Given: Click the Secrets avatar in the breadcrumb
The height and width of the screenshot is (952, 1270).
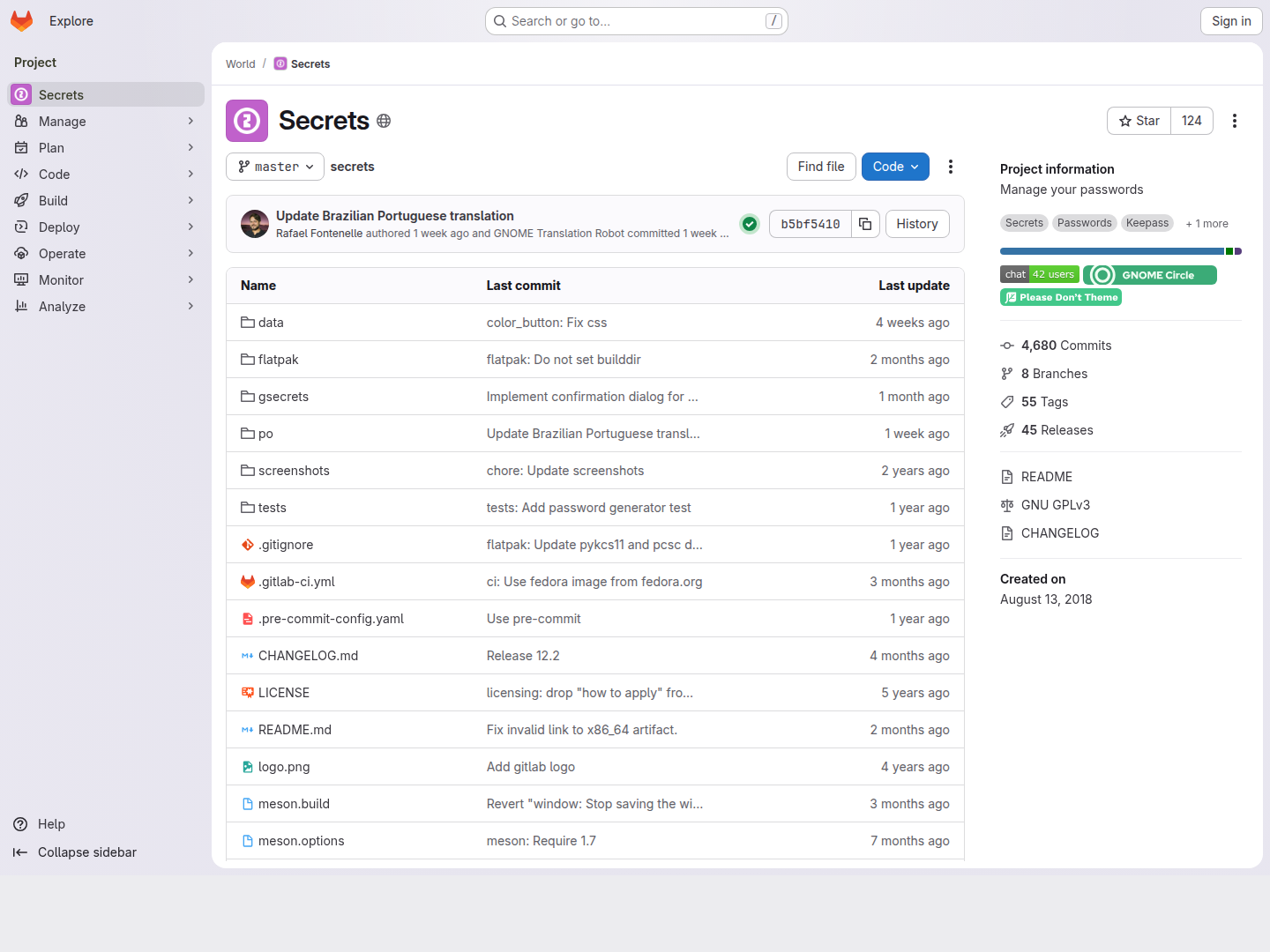Looking at the screenshot, I should [x=280, y=63].
